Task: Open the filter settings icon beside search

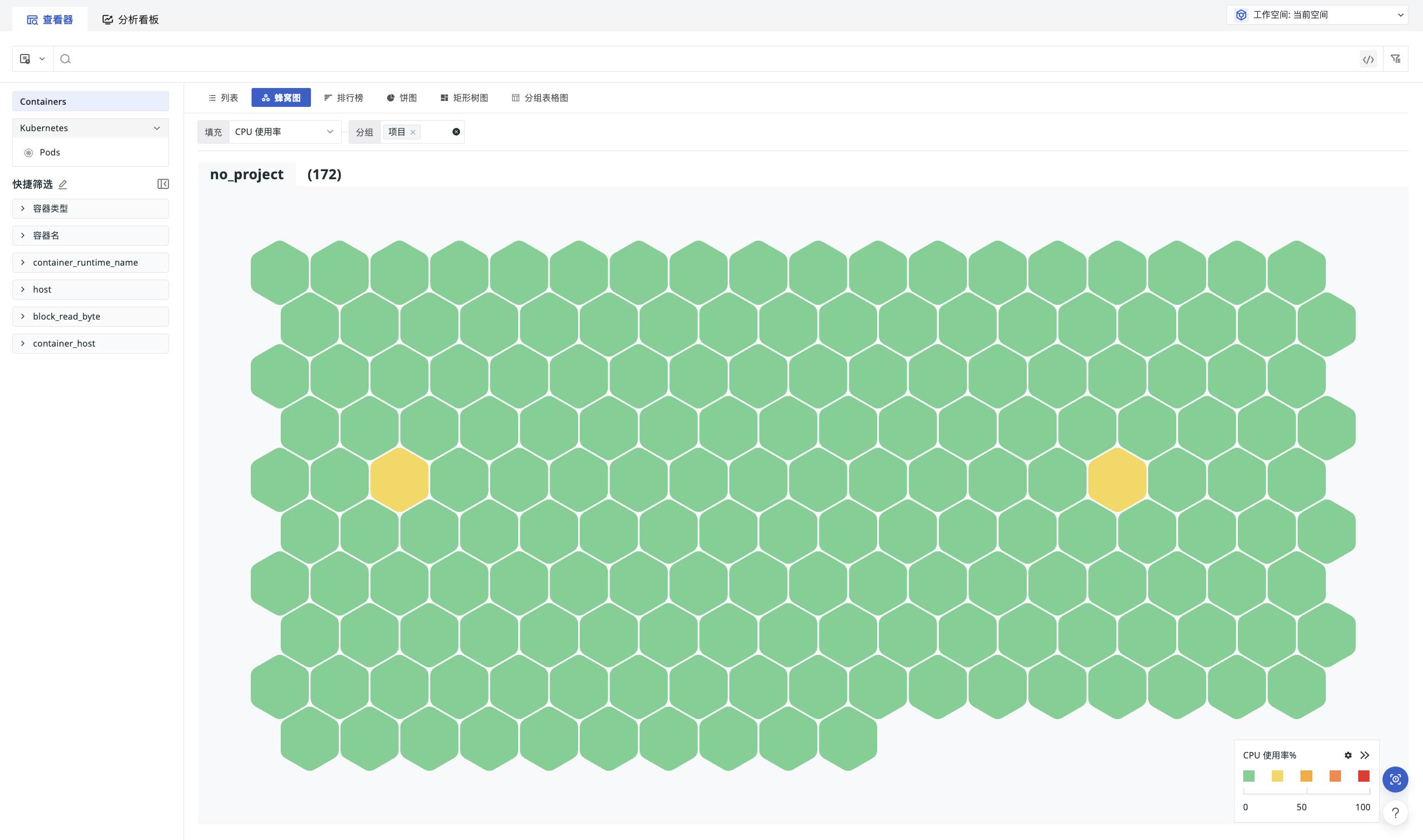Action: [x=1395, y=59]
